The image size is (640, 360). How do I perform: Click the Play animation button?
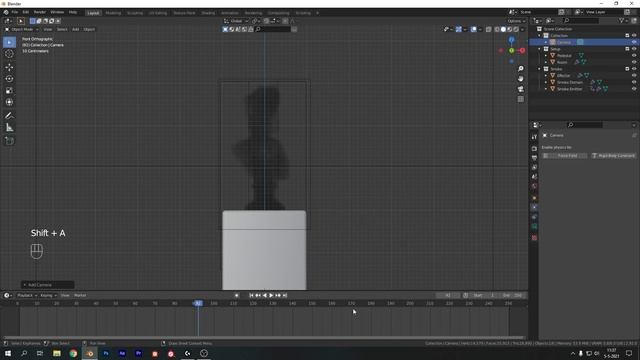pyautogui.click(x=271, y=295)
